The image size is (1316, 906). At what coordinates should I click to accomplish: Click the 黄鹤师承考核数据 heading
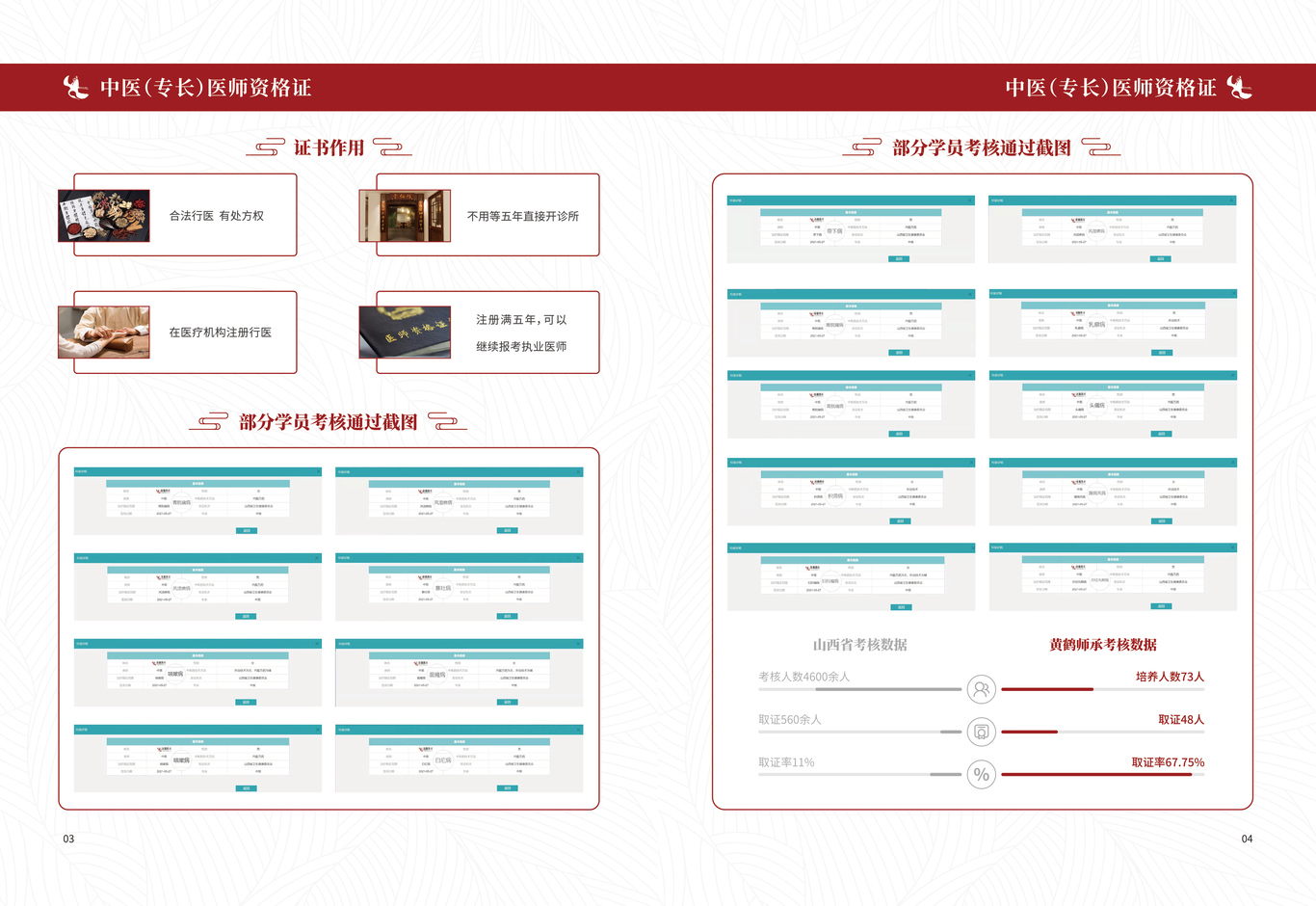(x=1103, y=645)
